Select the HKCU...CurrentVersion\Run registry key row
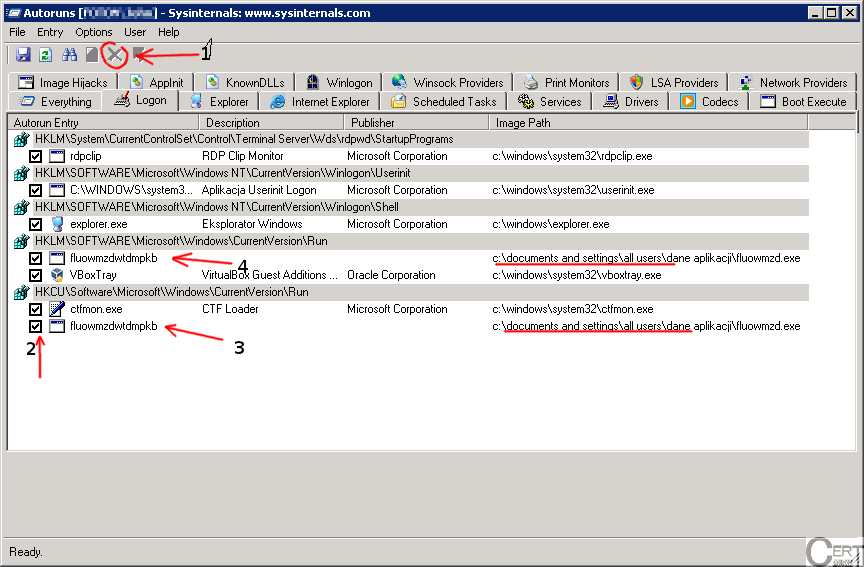 click(409, 292)
